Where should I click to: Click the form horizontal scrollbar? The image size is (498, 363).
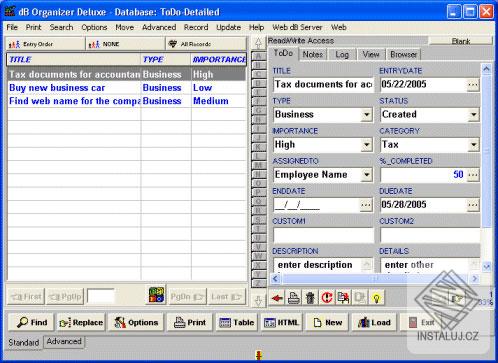point(375,278)
